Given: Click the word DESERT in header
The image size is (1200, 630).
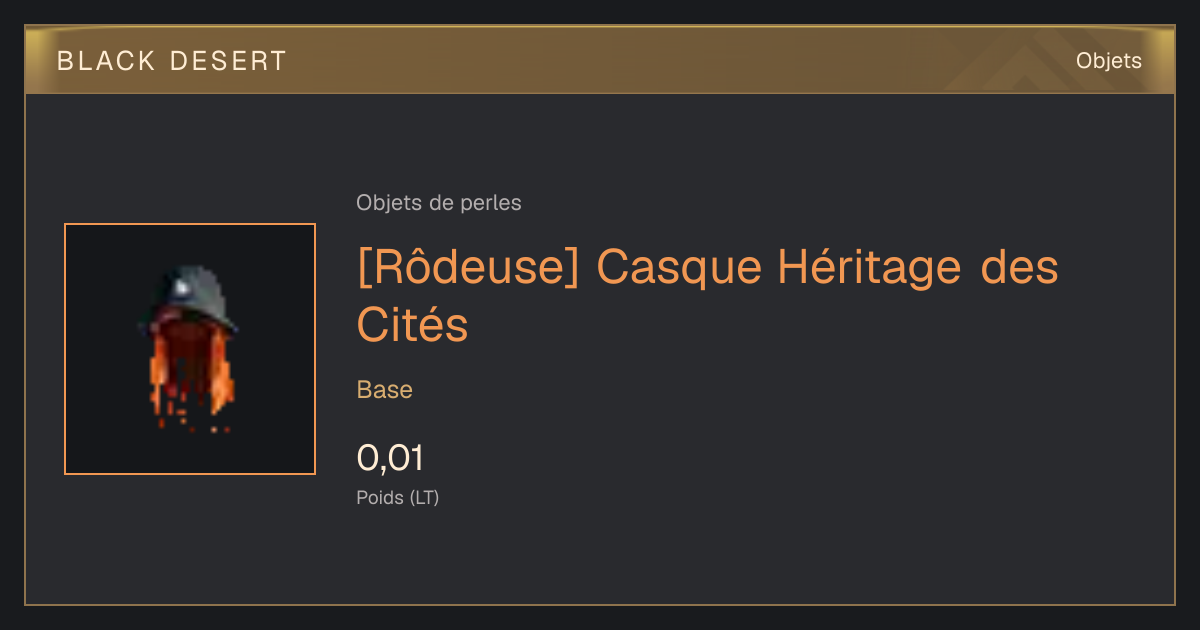Looking at the screenshot, I should pos(228,61).
